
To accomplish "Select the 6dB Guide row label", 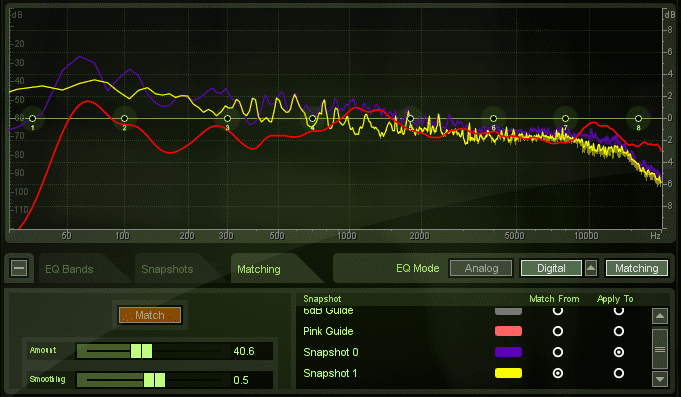I will (x=328, y=311).
